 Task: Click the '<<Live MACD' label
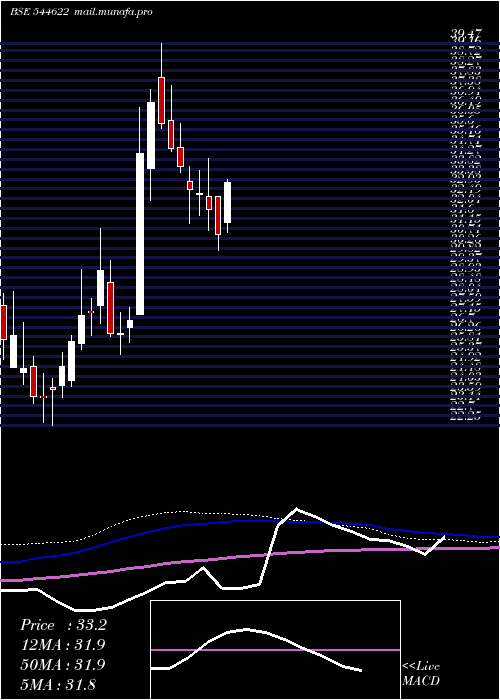coord(421,674)
